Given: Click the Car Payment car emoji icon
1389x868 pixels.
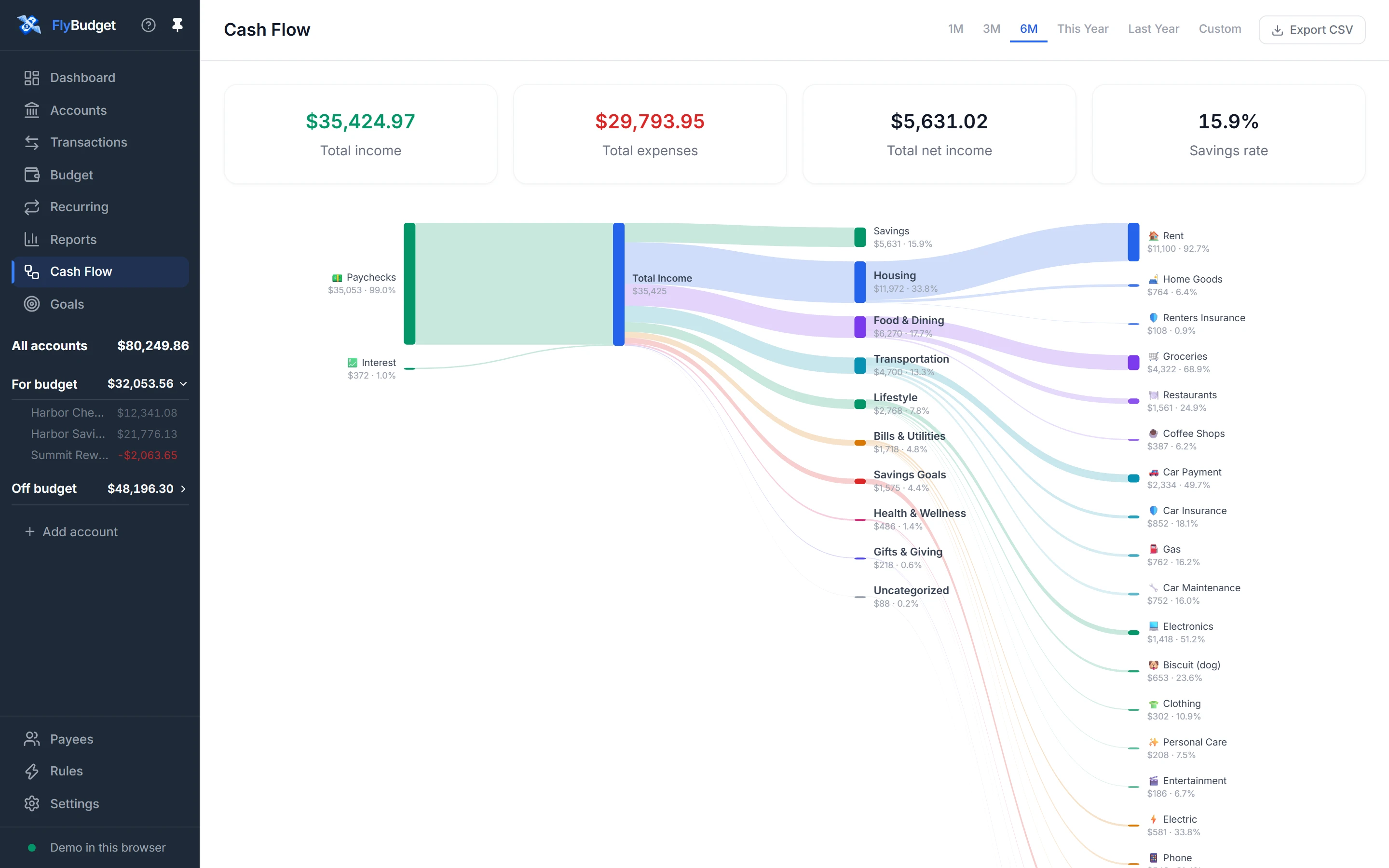Looking at the screenshot, I should [x=1153, y=473].
